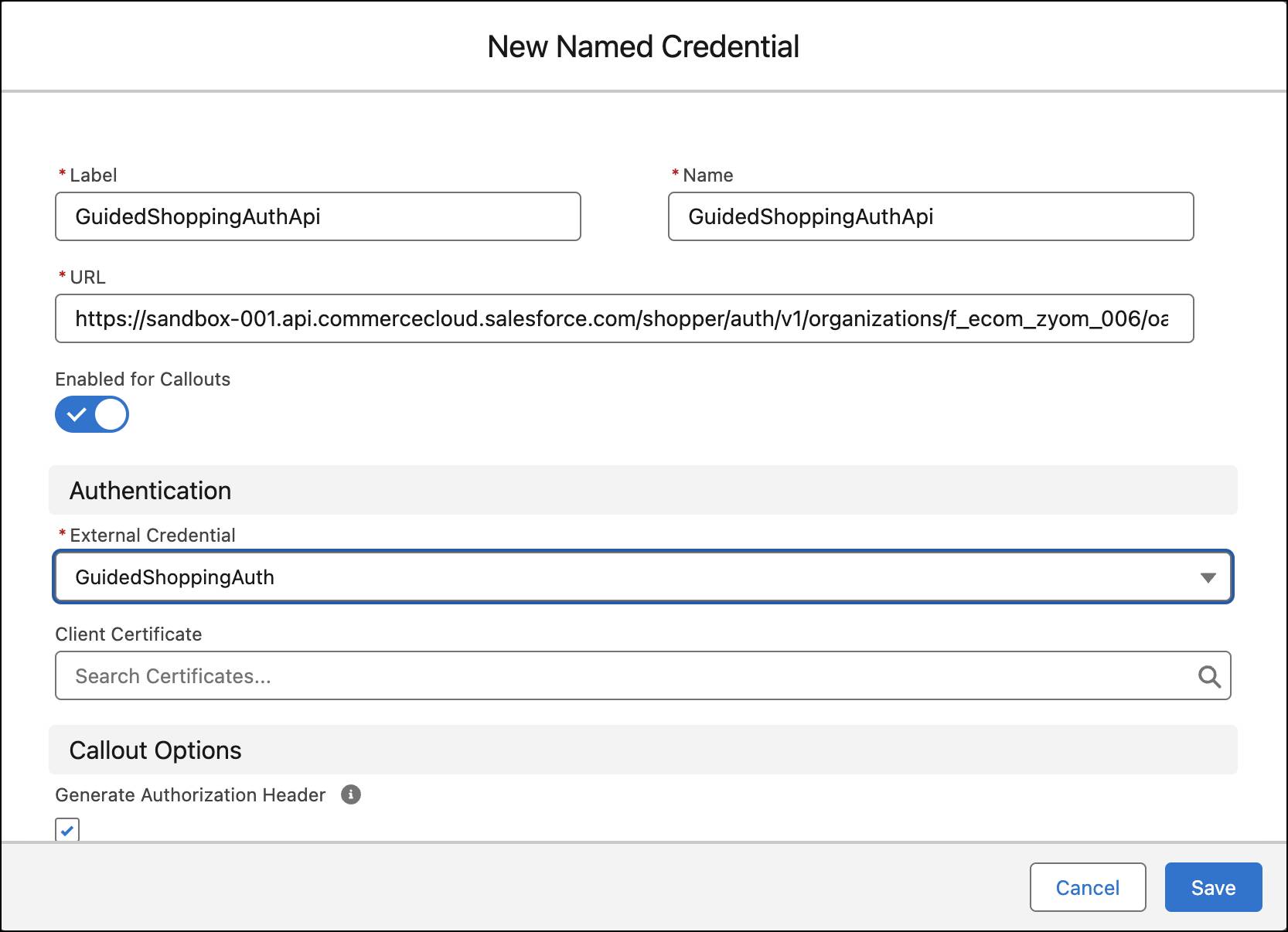
Task: Open Generate Authorization Header info tooltip icon
Action: [x=351, y=794]
